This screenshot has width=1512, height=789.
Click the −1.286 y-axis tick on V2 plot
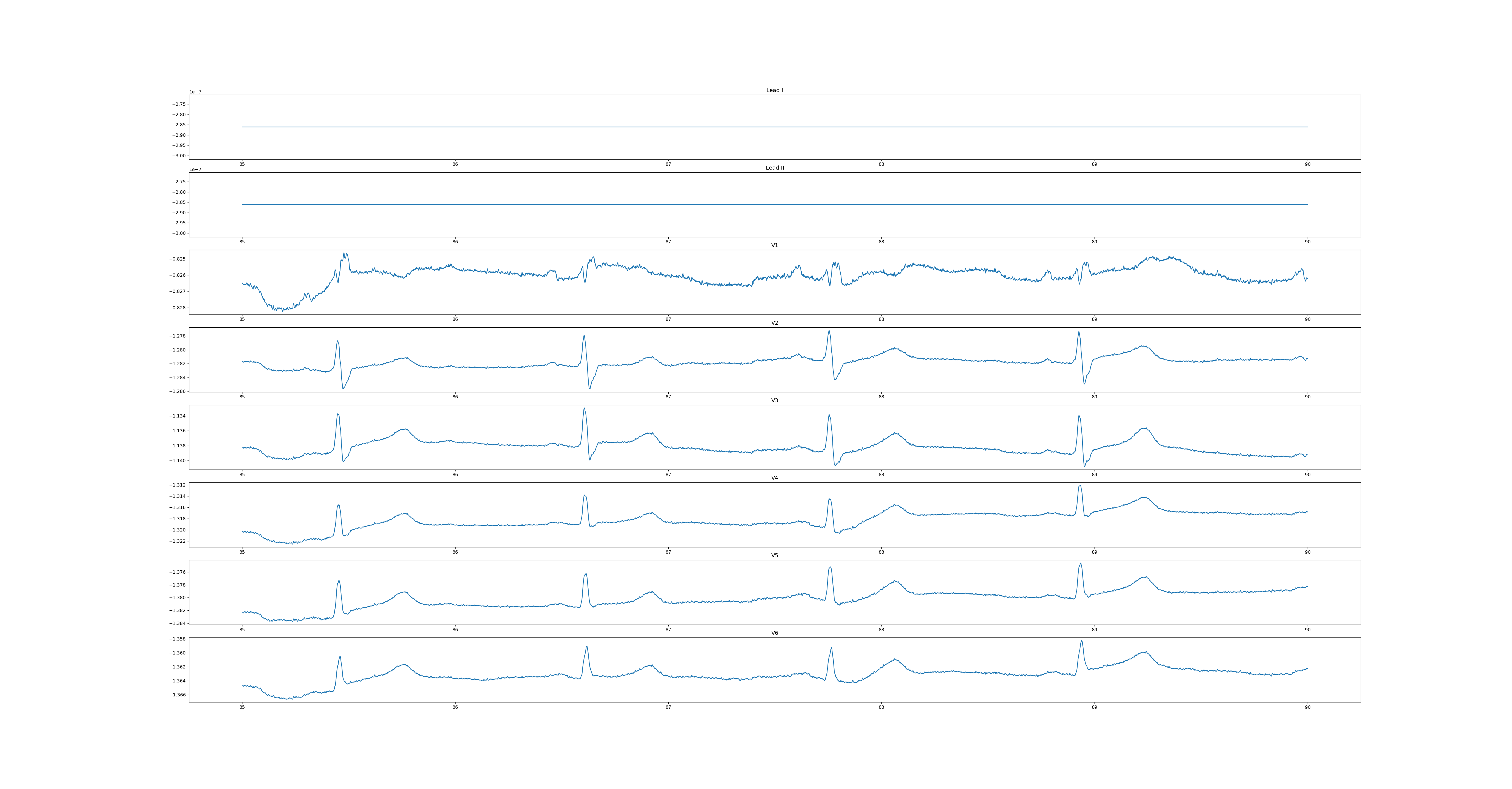coord(178,391)
